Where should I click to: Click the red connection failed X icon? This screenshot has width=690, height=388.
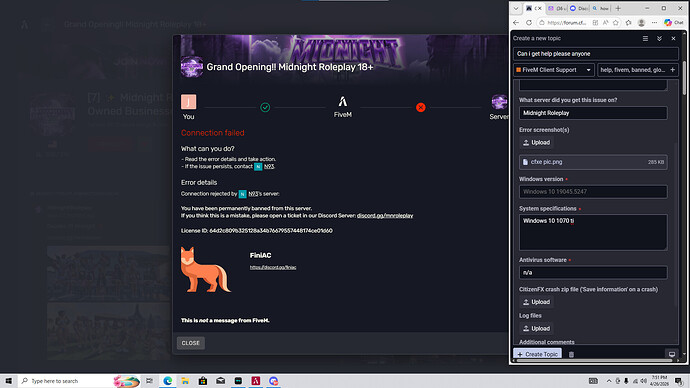[x=421, y=107]
